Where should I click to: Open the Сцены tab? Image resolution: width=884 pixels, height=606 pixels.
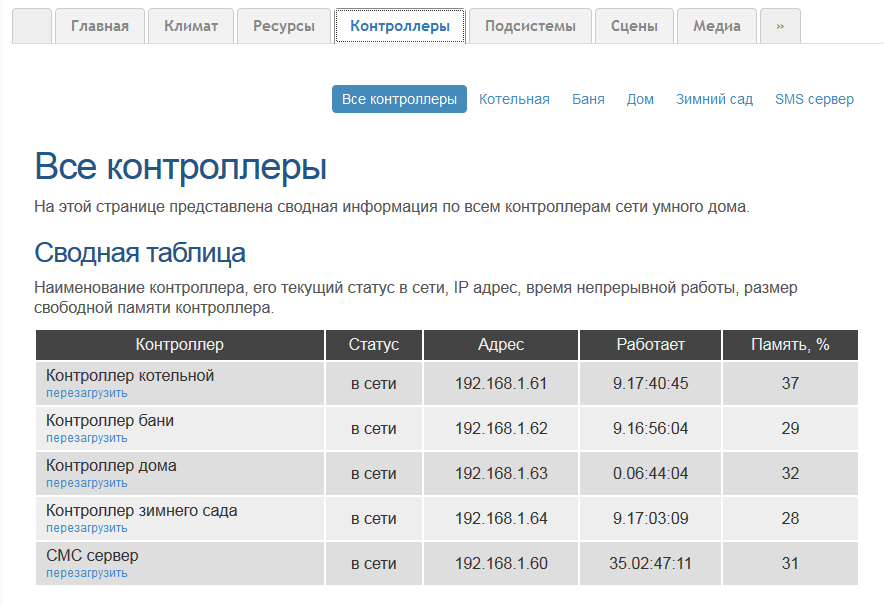click(634, 26)
